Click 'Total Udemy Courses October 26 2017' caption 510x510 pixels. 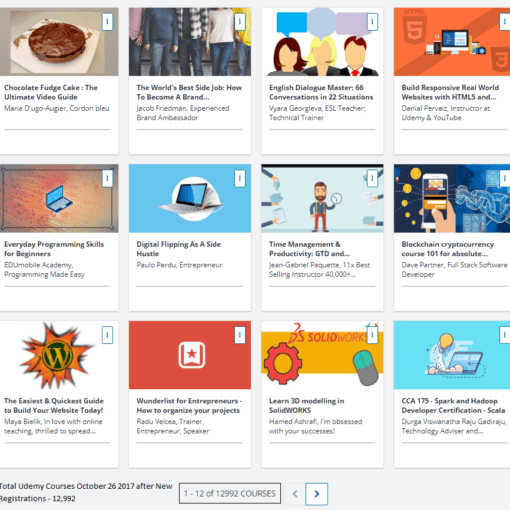point(86,492)
